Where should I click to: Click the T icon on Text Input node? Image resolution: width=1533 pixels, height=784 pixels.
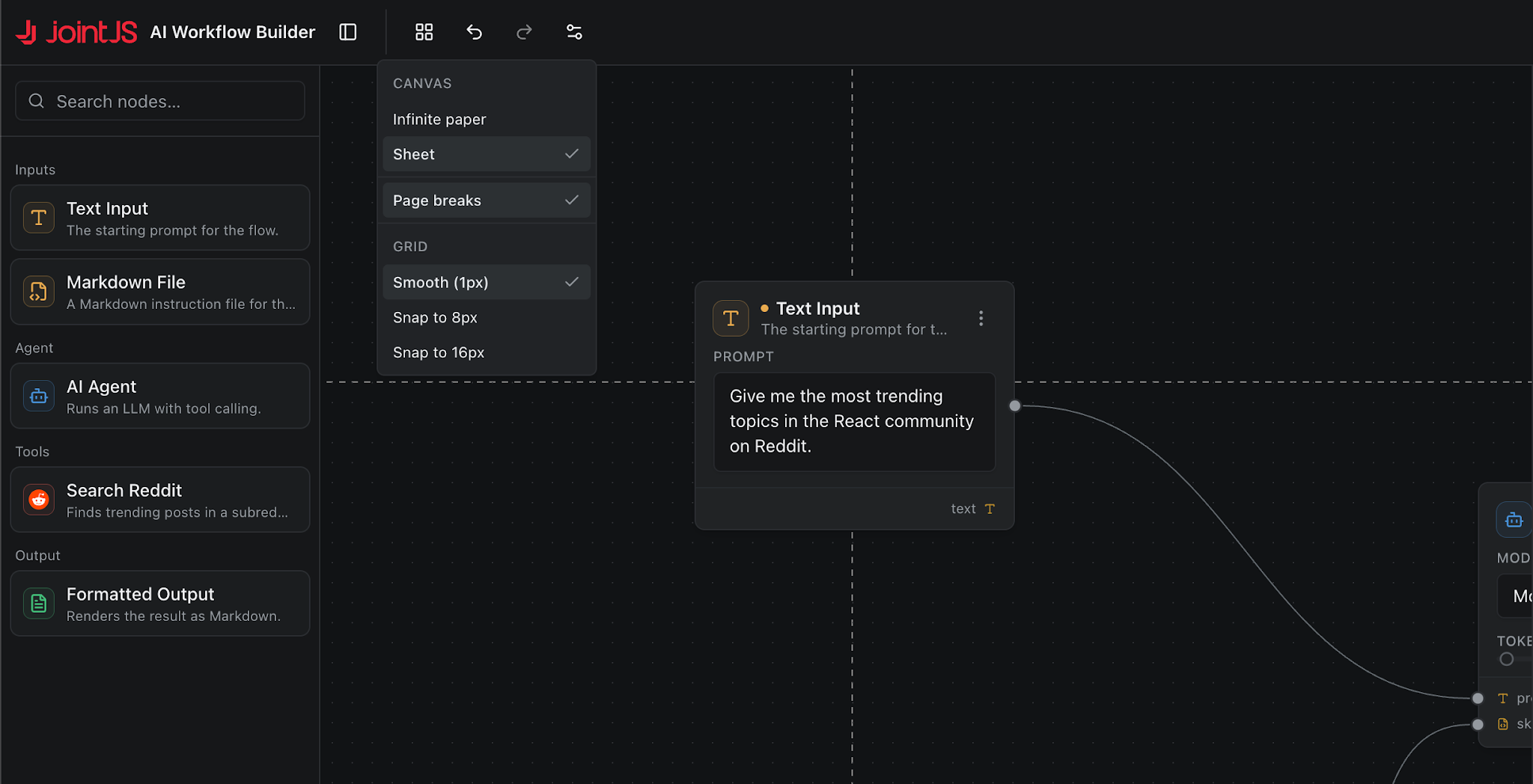(x=731, y=319)
